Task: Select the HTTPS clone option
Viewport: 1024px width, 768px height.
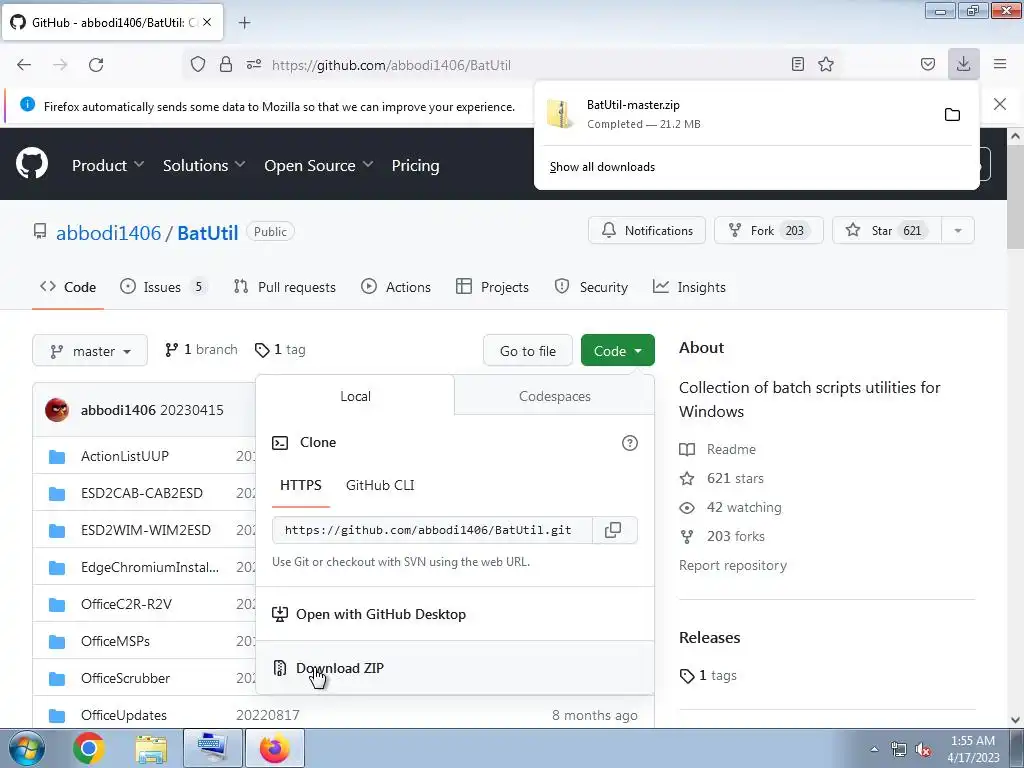Action: pyautogui.click(x=300, y=485)
